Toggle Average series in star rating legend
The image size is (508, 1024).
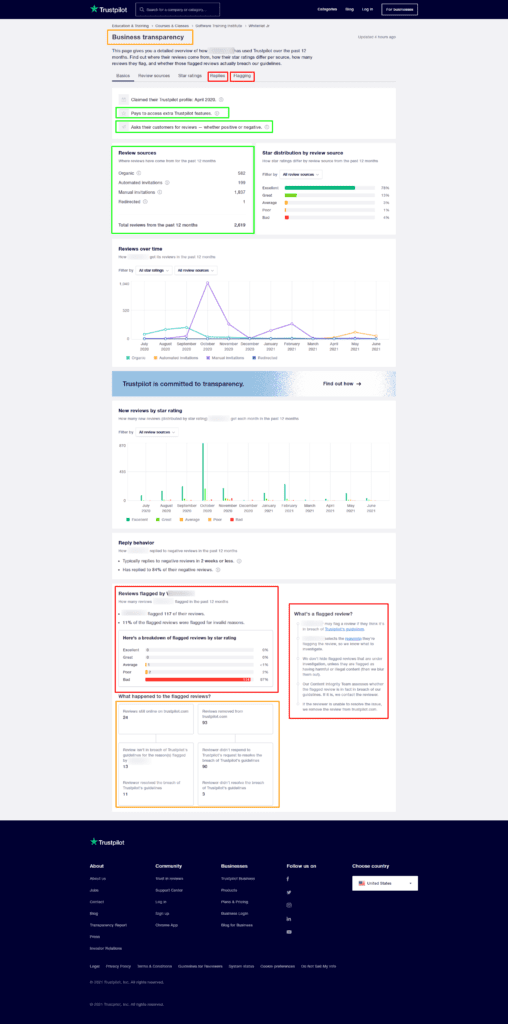pyautogui.click(x=191, y=519)
